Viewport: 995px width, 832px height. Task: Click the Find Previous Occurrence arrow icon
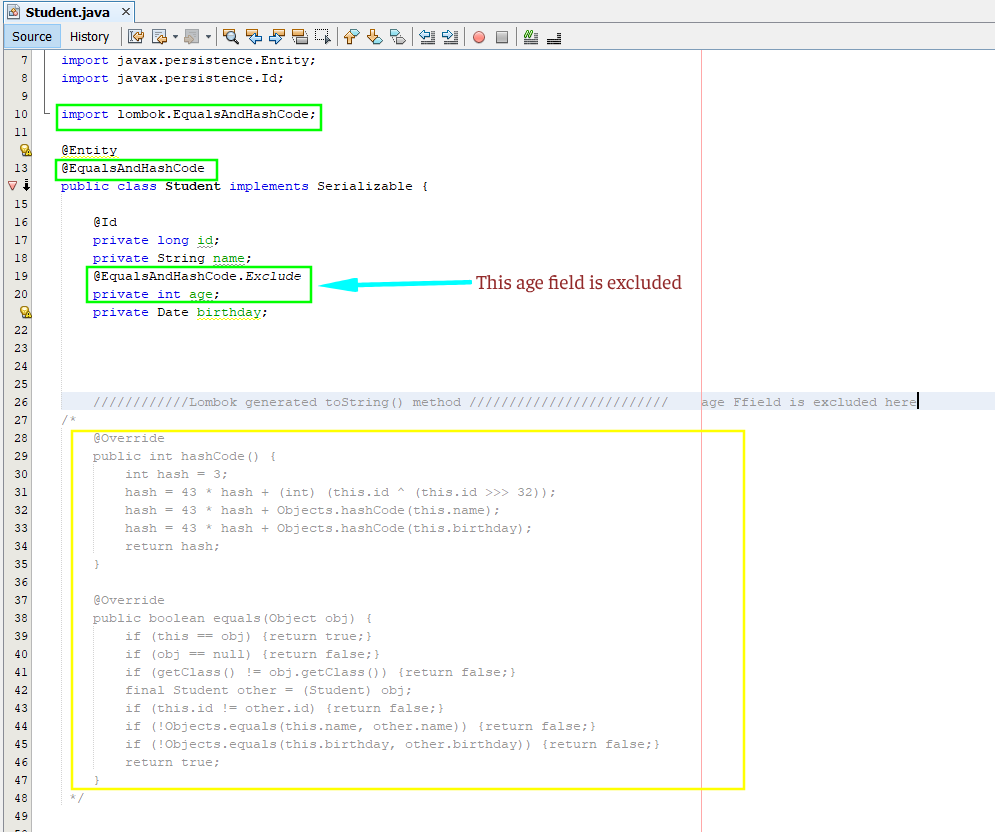point(255,36)
